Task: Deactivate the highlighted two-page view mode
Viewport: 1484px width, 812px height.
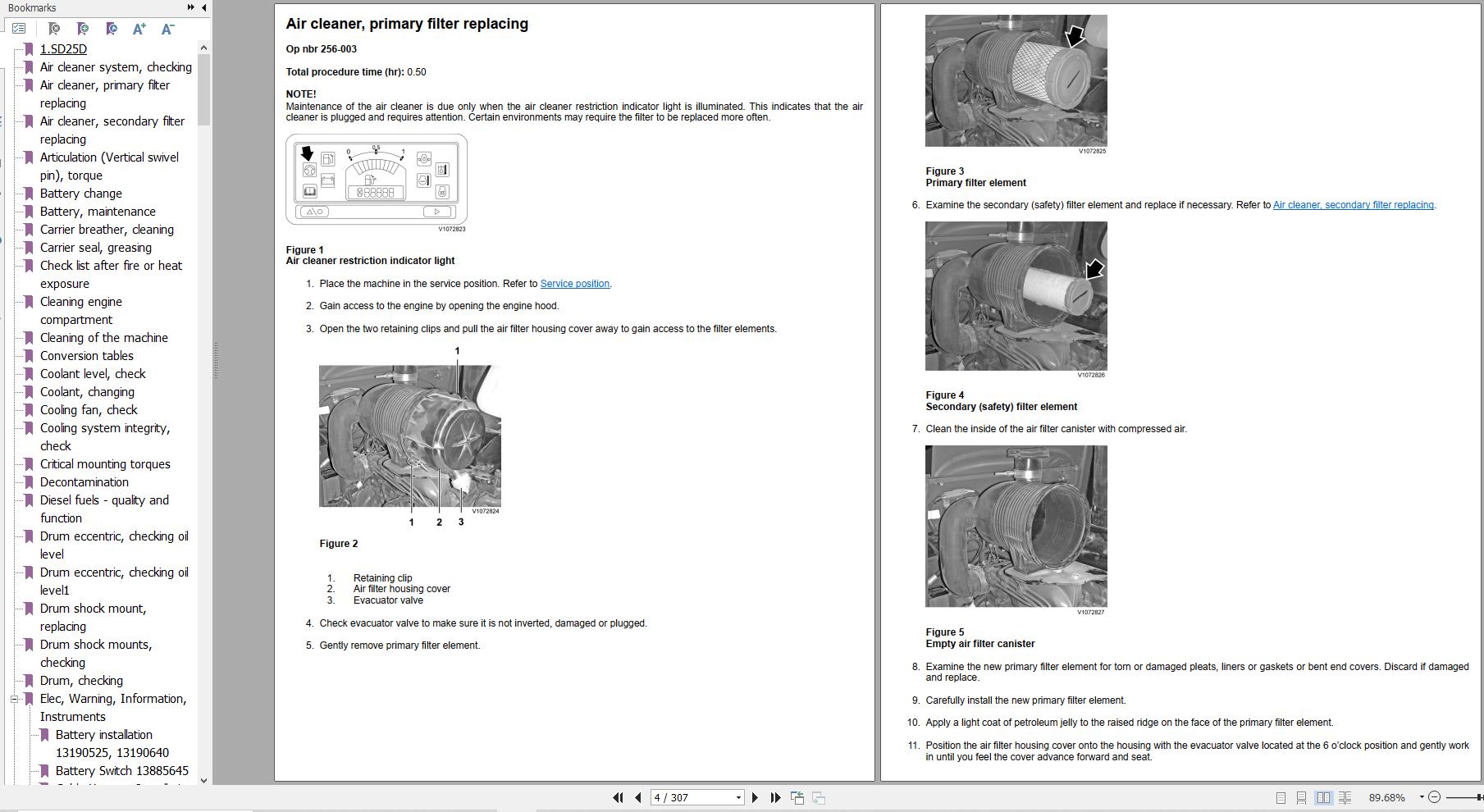Action: click(x=1323, y=796)
